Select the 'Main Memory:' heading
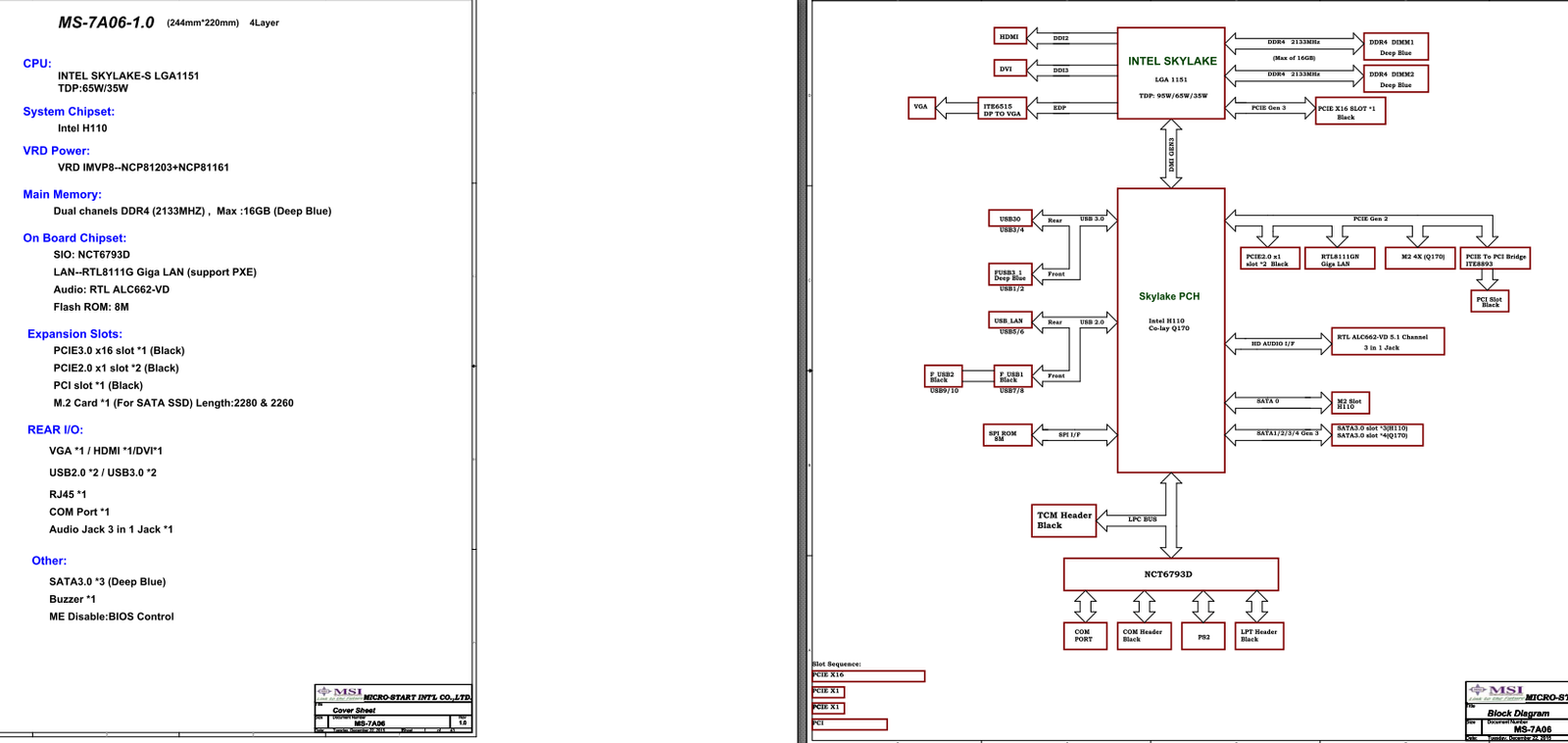This screenshot has width=1568, height=743. pyautogui.click(x=63, y=195)
